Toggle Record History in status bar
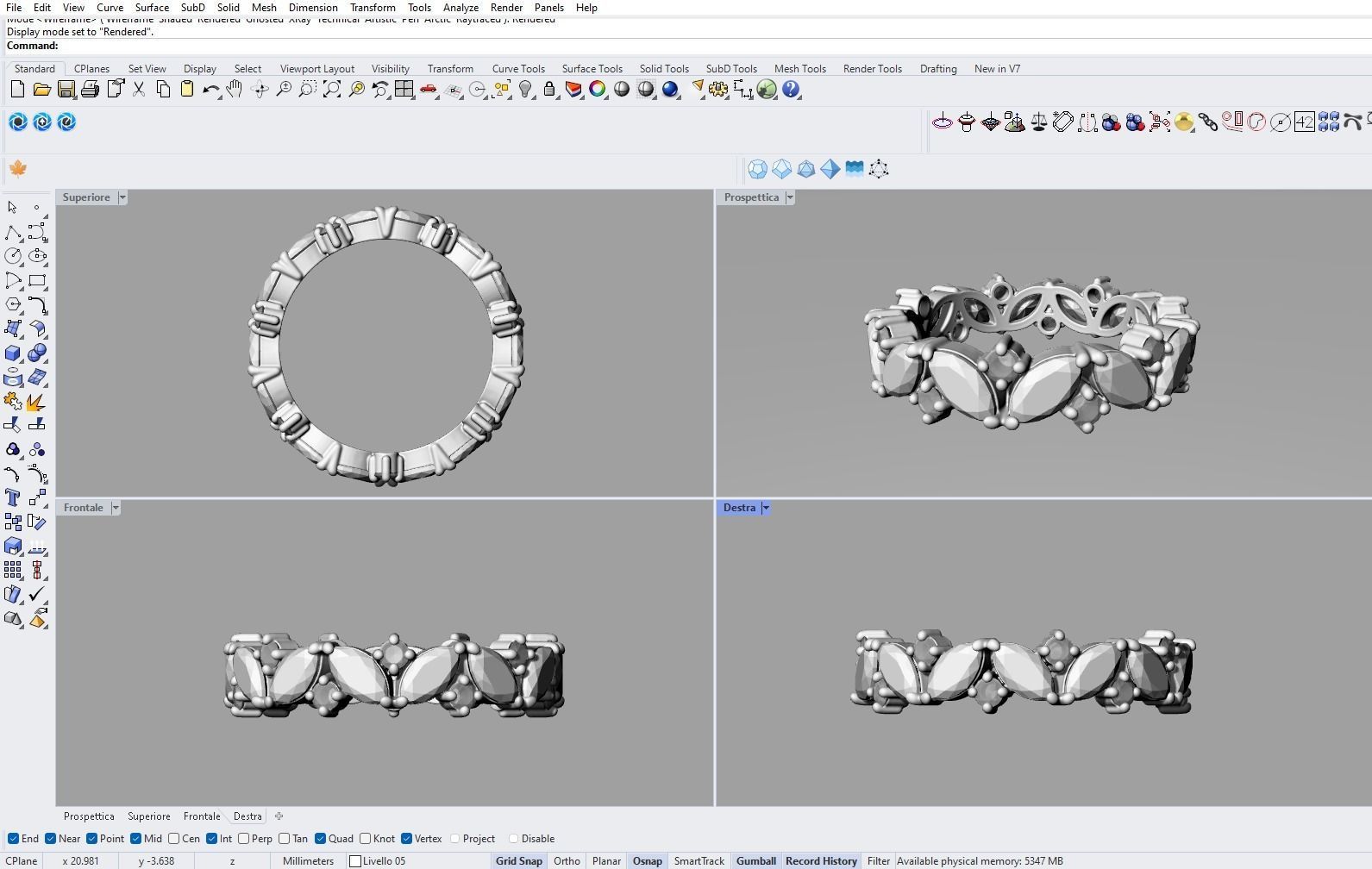 tap(821, 861)
